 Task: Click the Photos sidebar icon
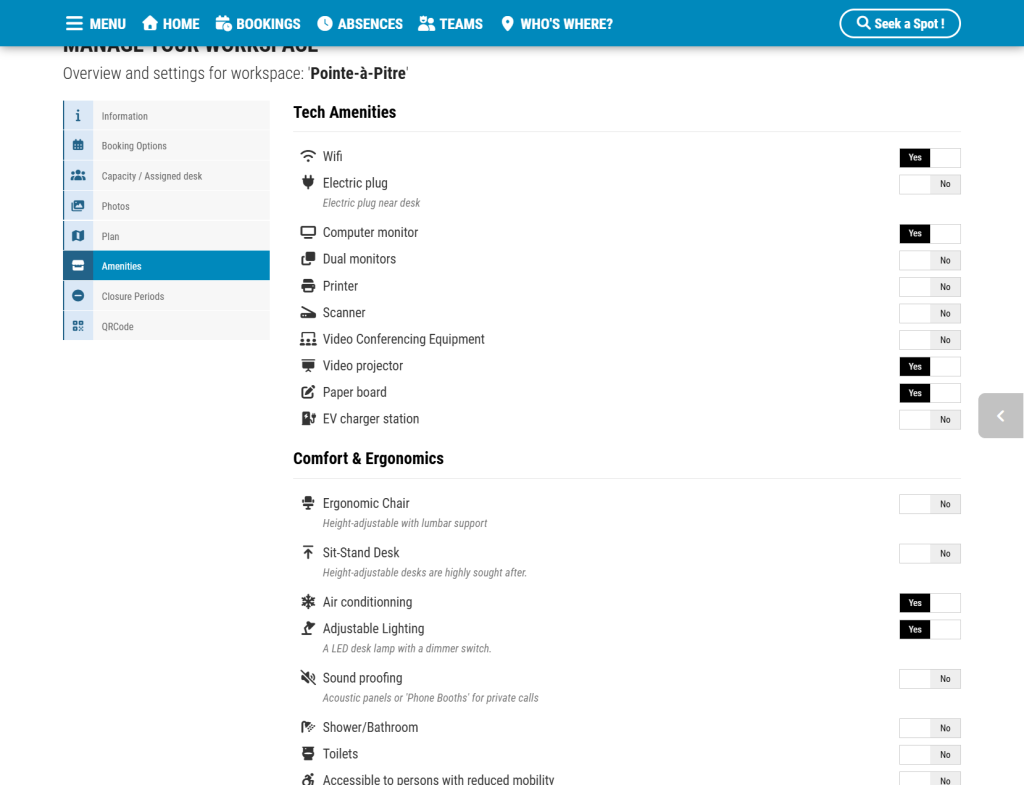[x=78, y=206]
